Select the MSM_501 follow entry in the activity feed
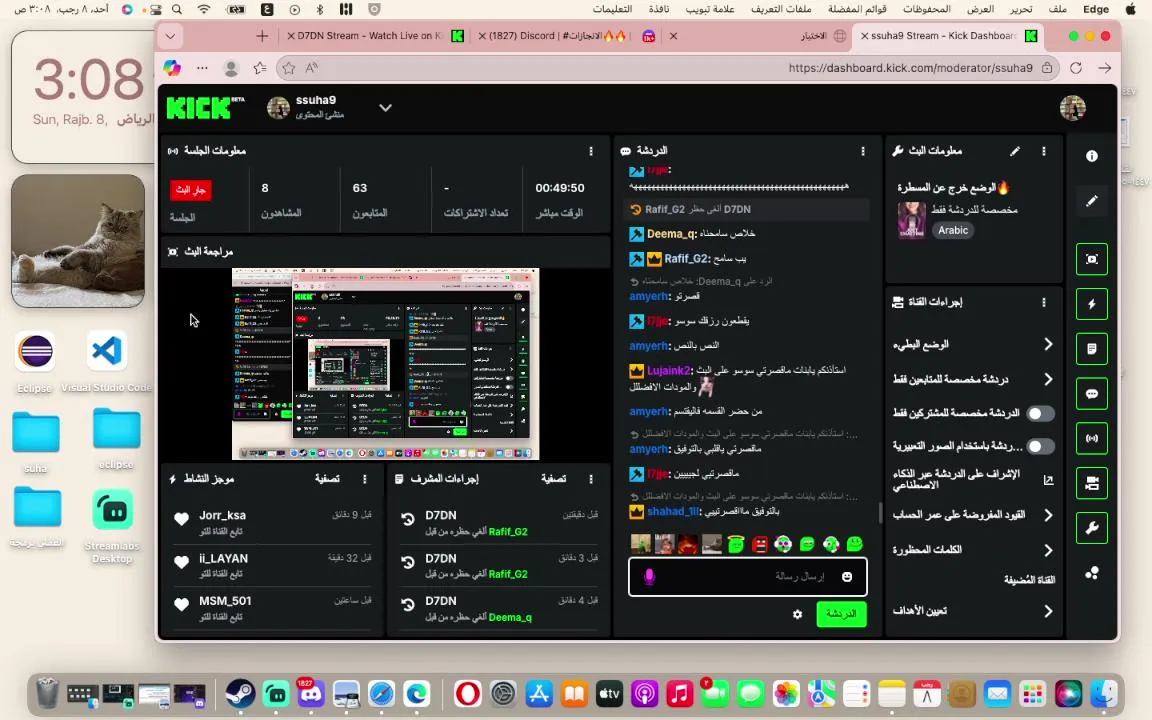This screenshot has width=1152, height=720. pyautogui.click(x=273, y=608)
